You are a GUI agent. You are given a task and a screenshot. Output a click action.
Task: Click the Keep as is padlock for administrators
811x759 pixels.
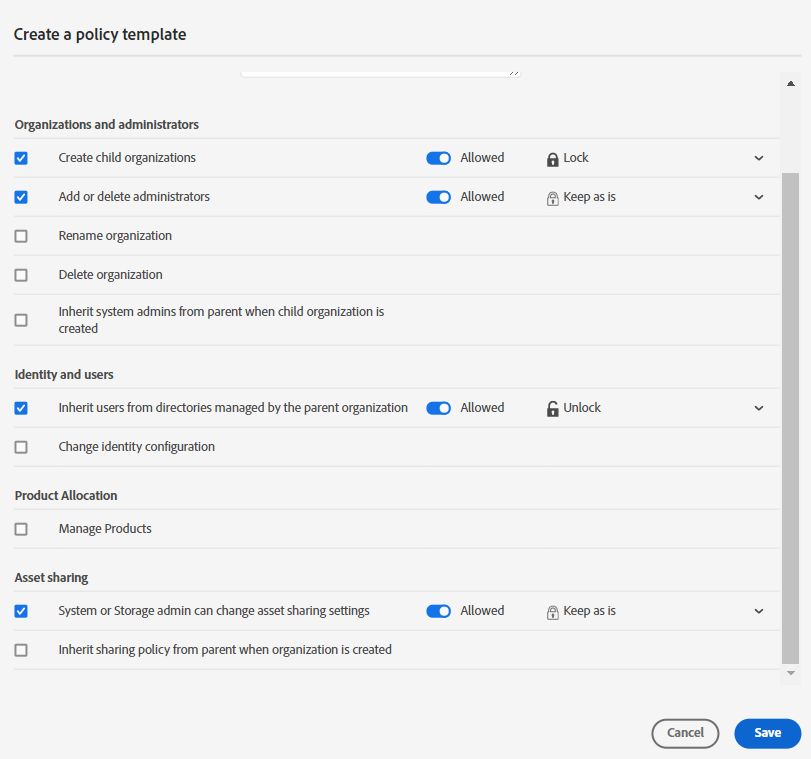(x=552, y=196)
